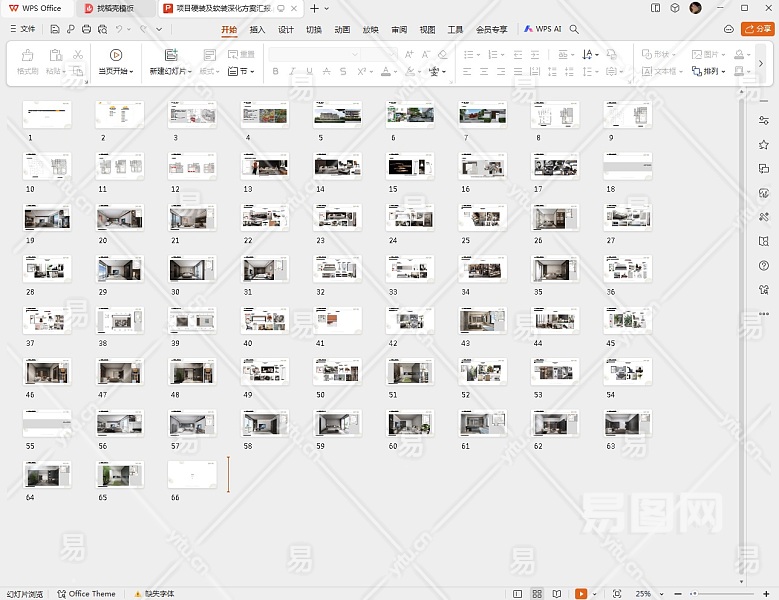Expand the zoom percentage dropdown at 25%

point(662,594)
